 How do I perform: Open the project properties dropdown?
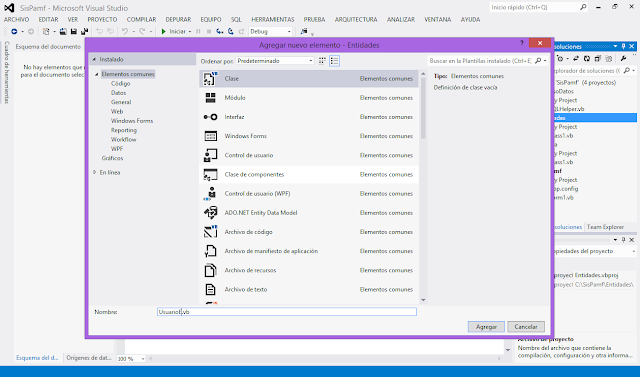coord(633,251)
